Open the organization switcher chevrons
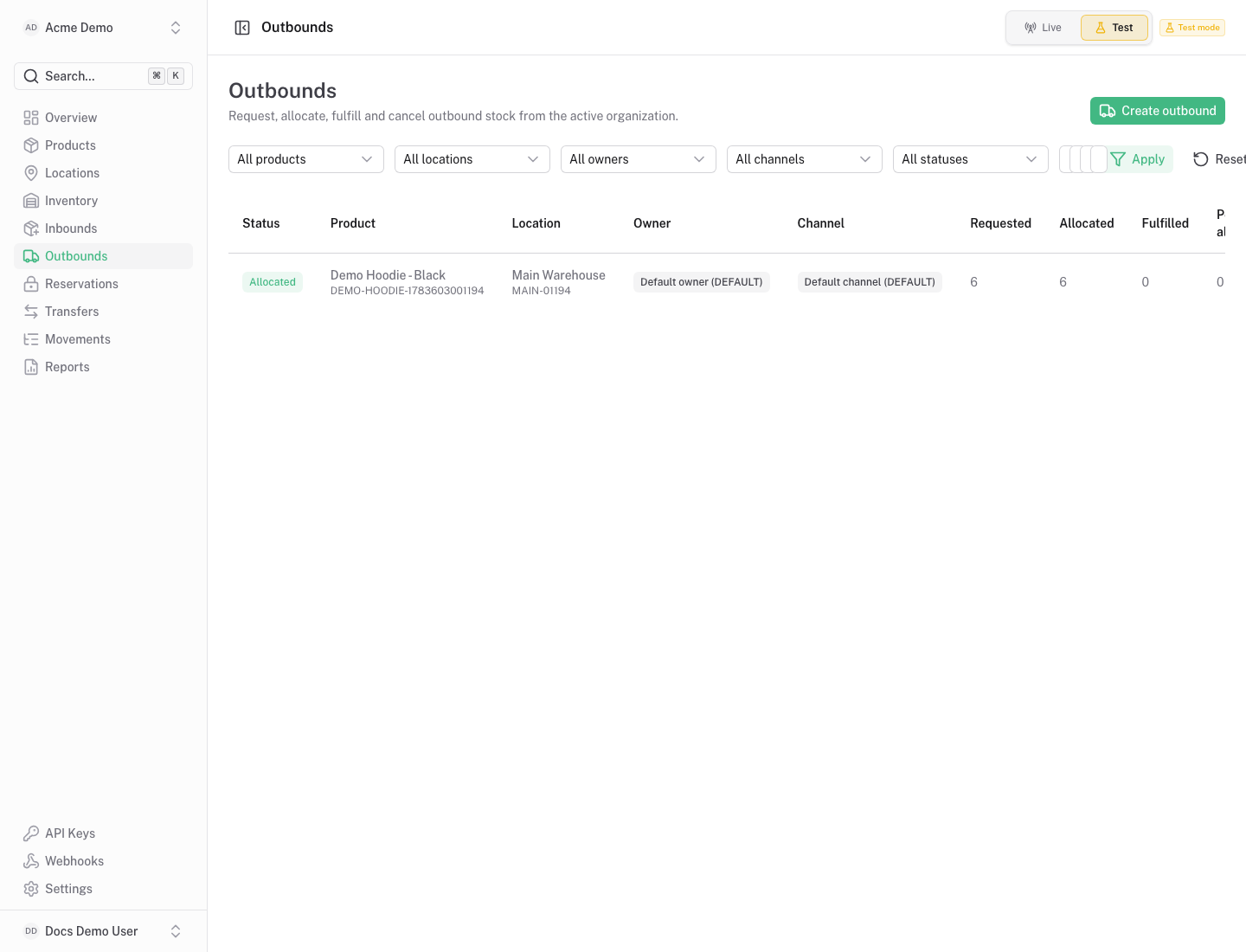Image resolution: width=1246 pixels, height=952 pixels. click(x=176, y=28)
